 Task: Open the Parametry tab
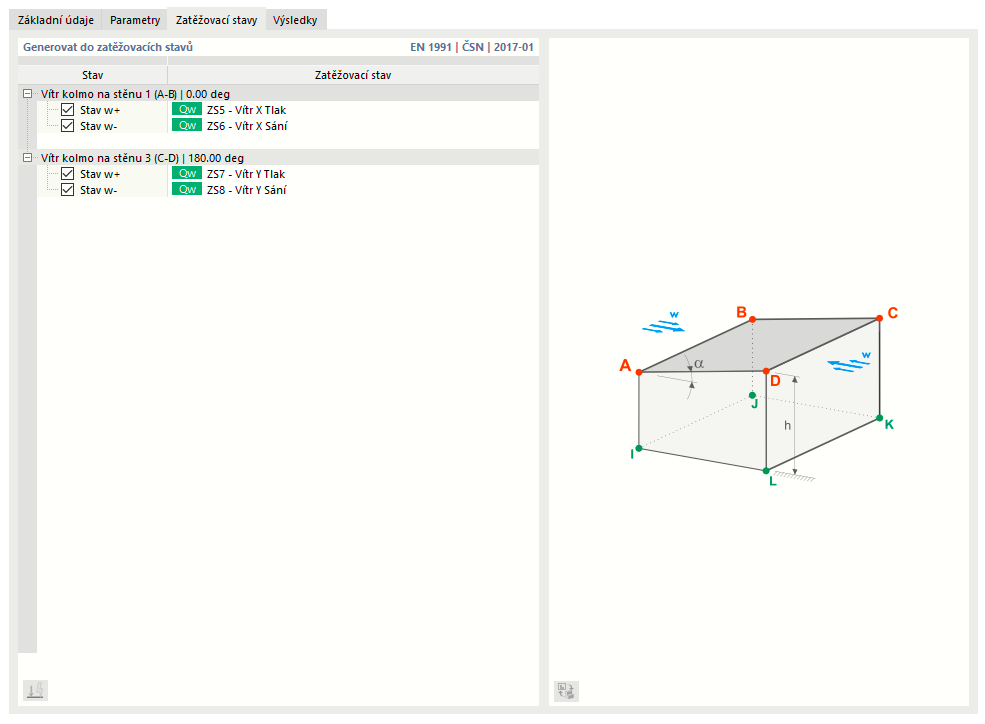(x=135, y=20)
